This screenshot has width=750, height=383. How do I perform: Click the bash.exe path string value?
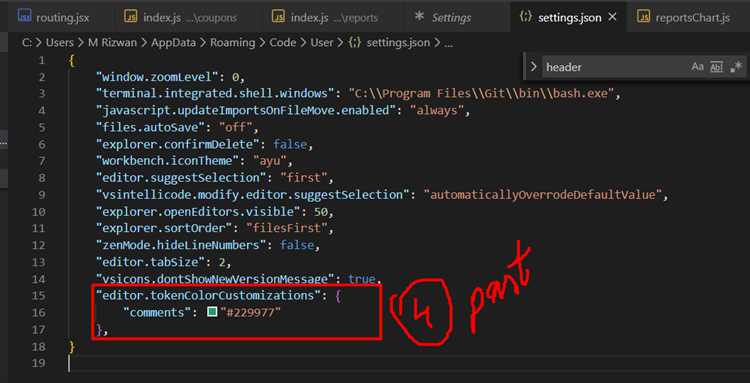[481, 93]
